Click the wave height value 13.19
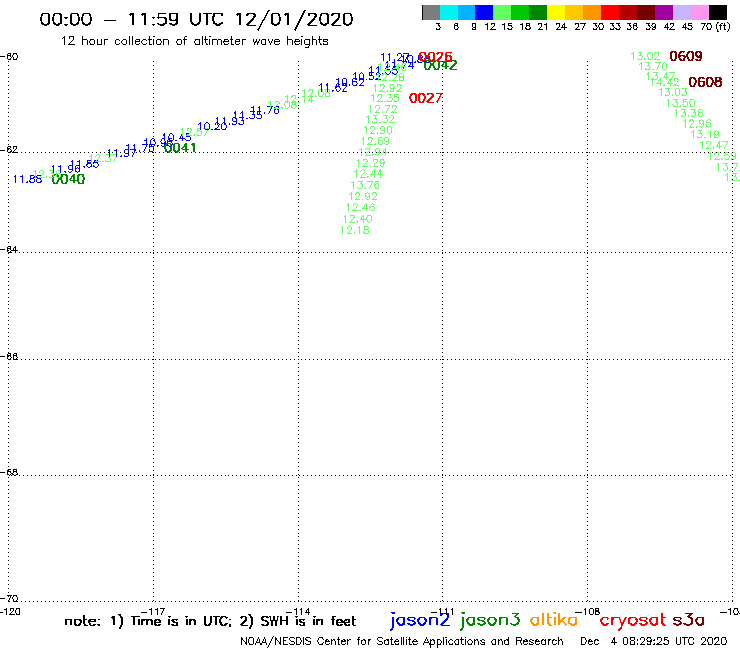740x650 pixels. point(705,135)
